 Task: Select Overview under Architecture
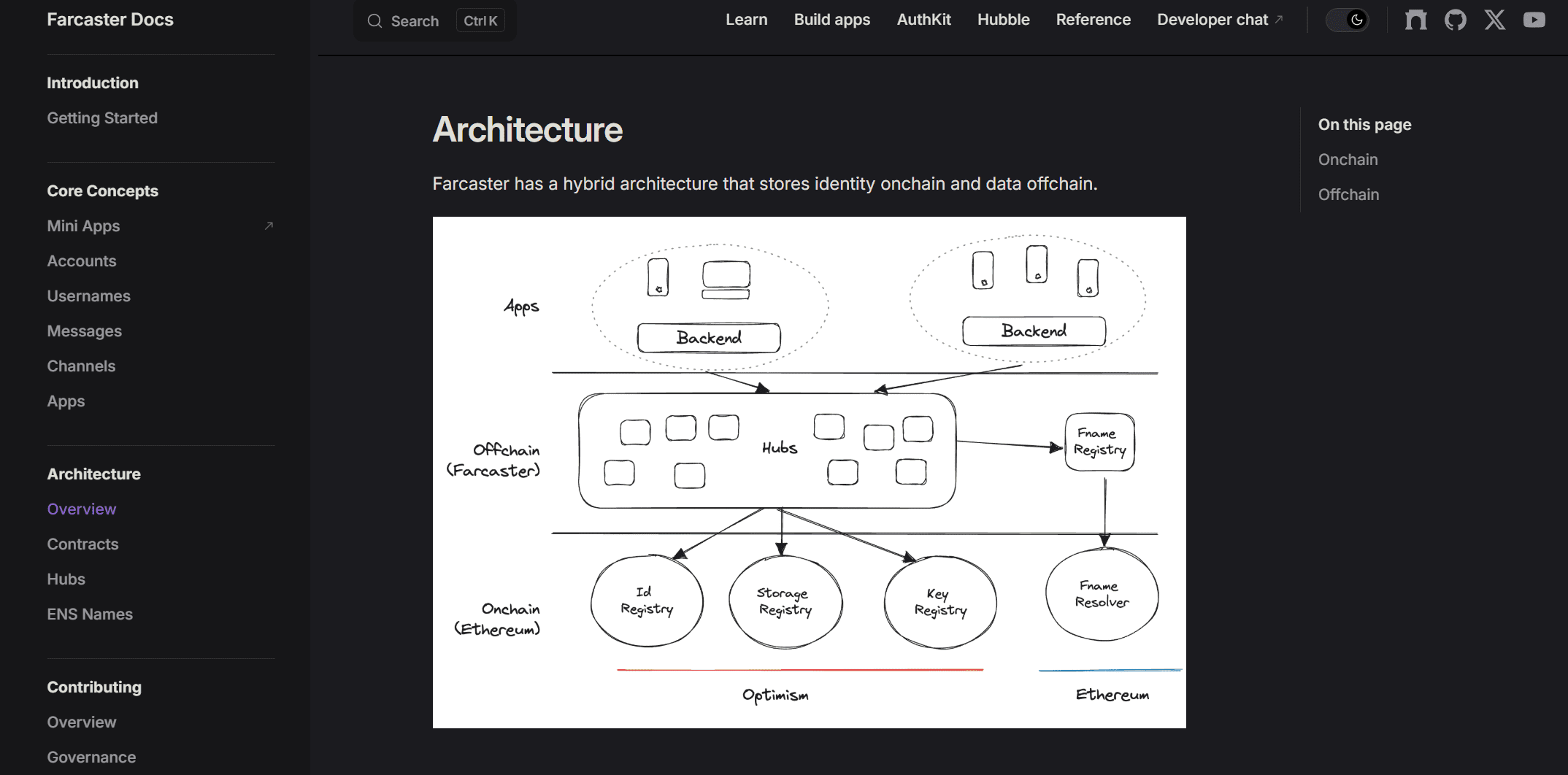coord(82,509)
